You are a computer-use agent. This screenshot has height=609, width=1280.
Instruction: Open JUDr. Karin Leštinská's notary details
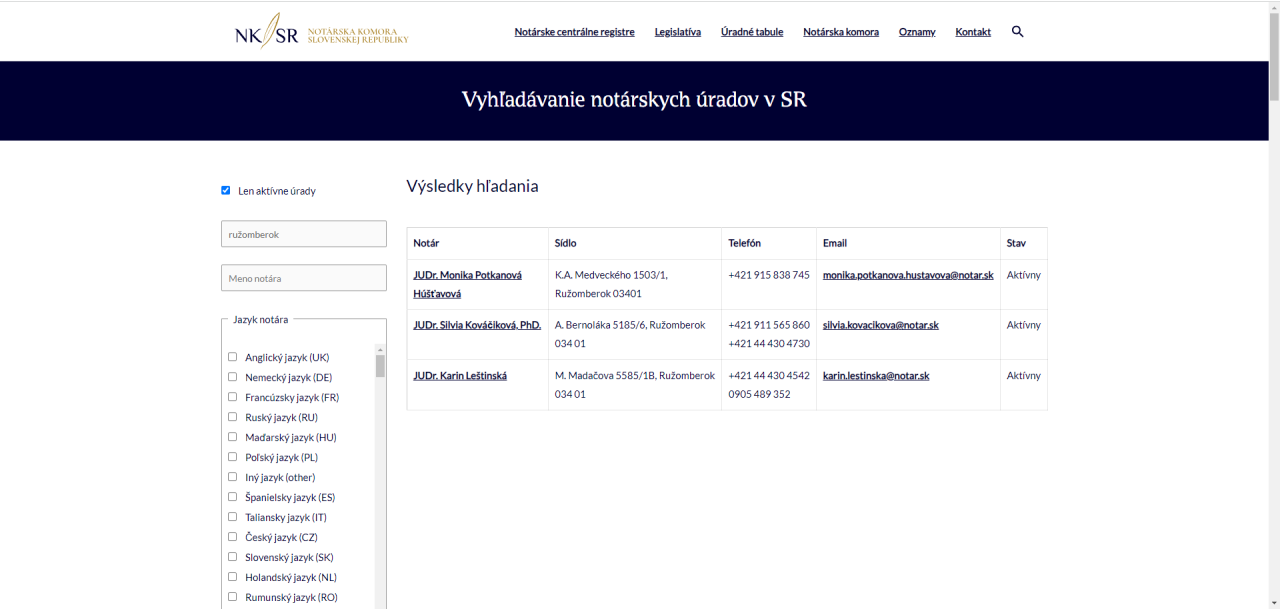click(x=460, y=376)
